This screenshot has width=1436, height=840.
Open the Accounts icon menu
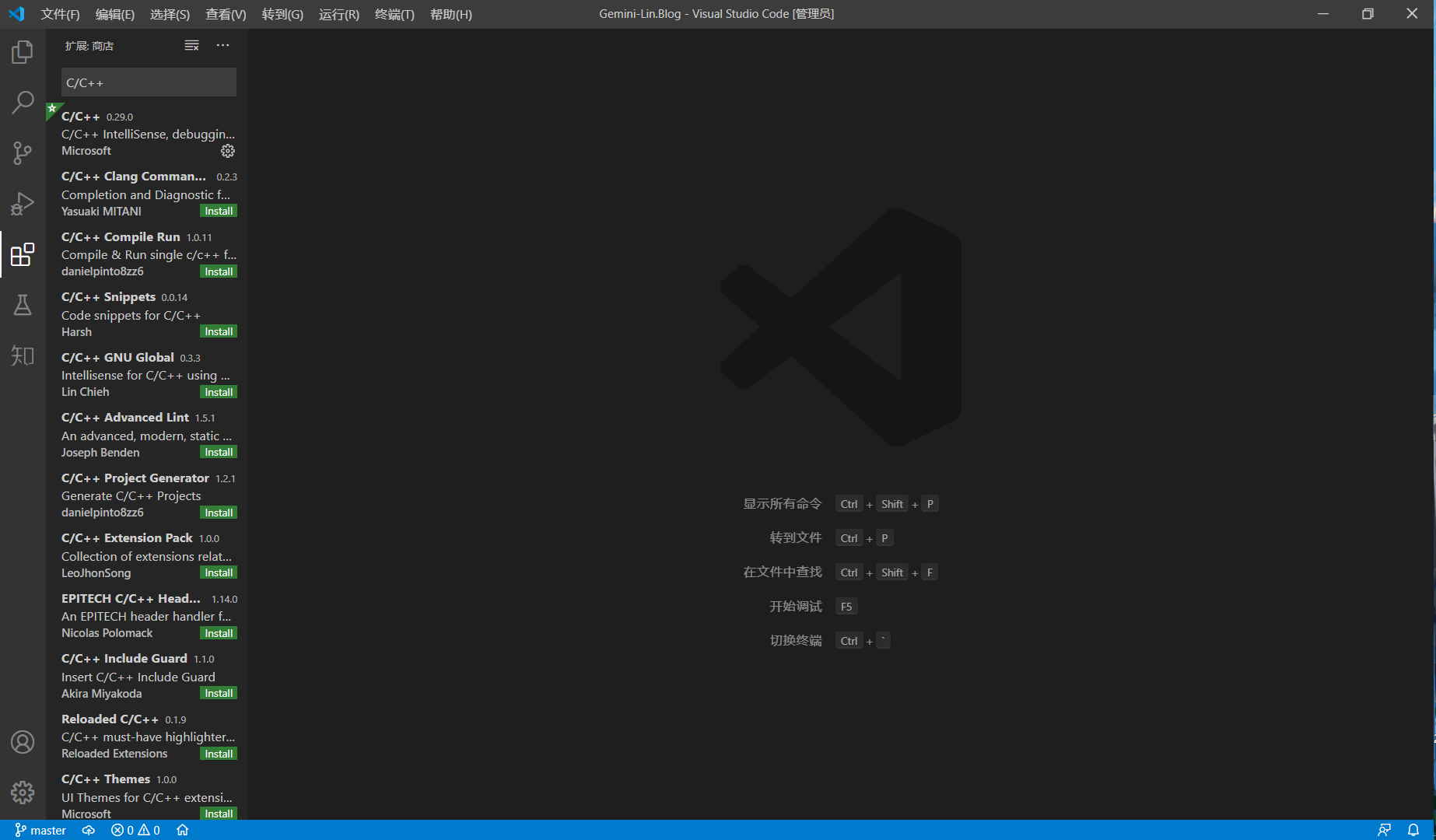pos(23,742)
